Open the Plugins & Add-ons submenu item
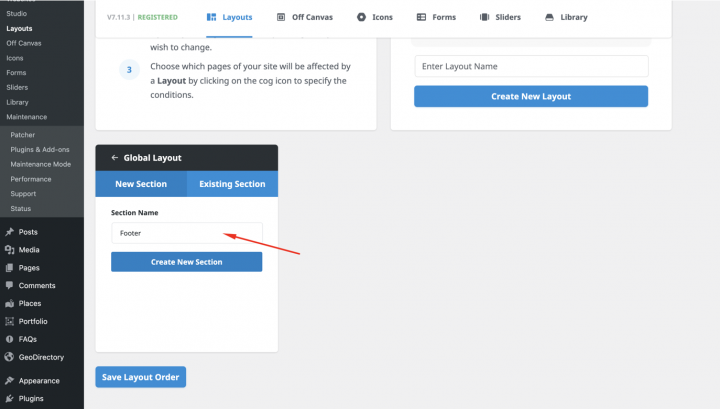Viewport: 720px width, 409px height. 40,149
